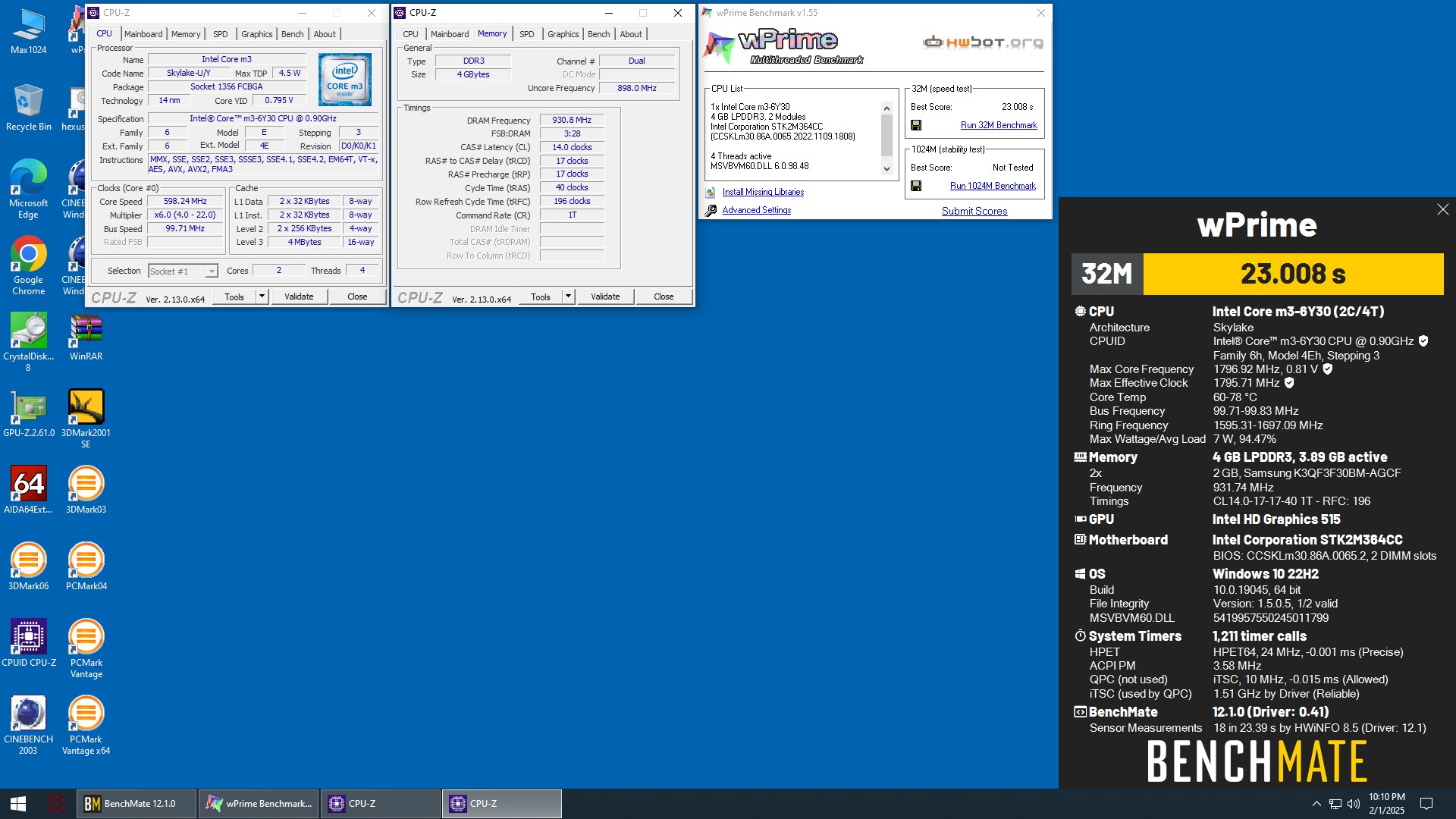Open Install Missing Libraries link
The image size is (1456, 819).
(763, 192)
